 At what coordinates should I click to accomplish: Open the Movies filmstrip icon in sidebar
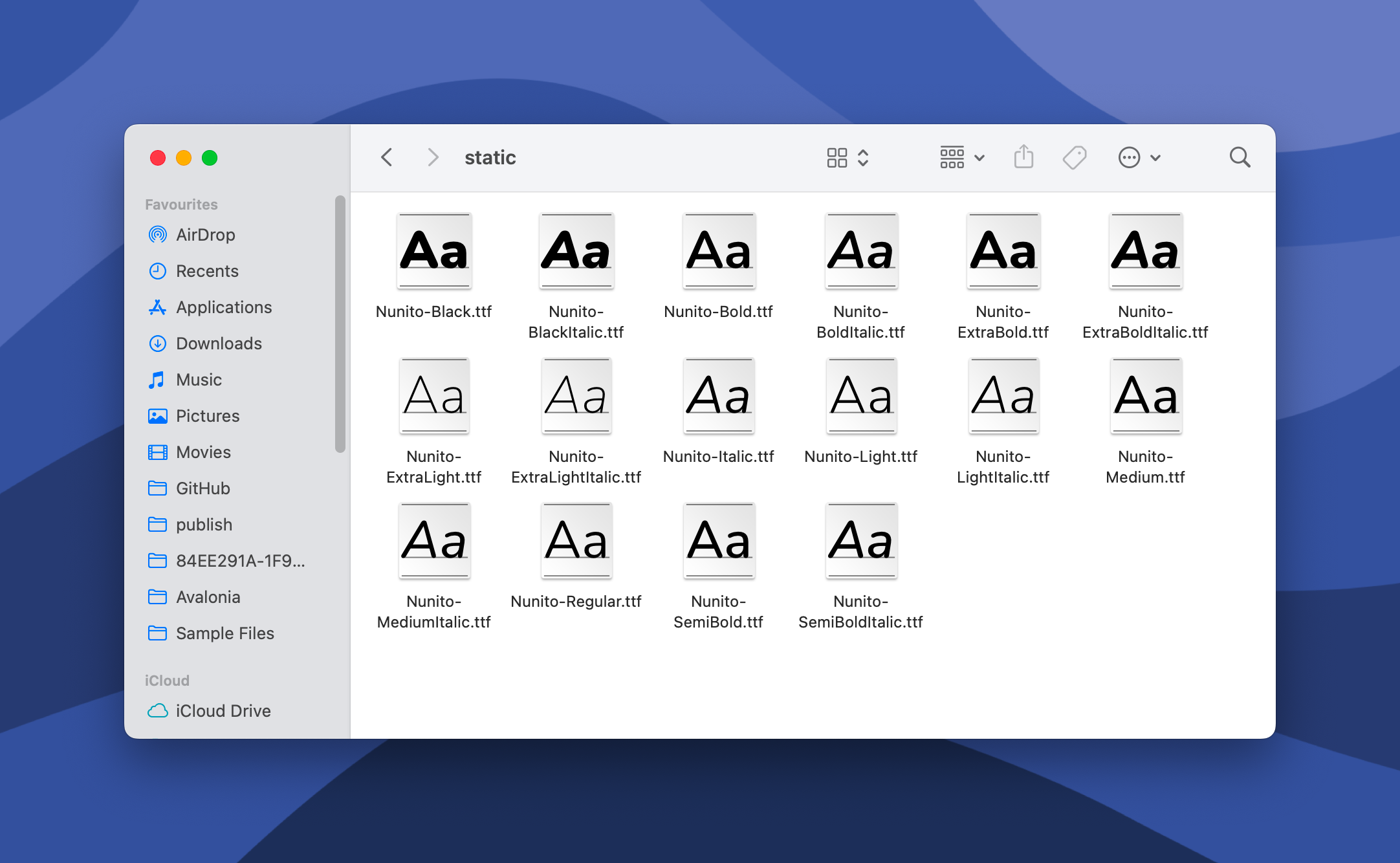(157, 452)
